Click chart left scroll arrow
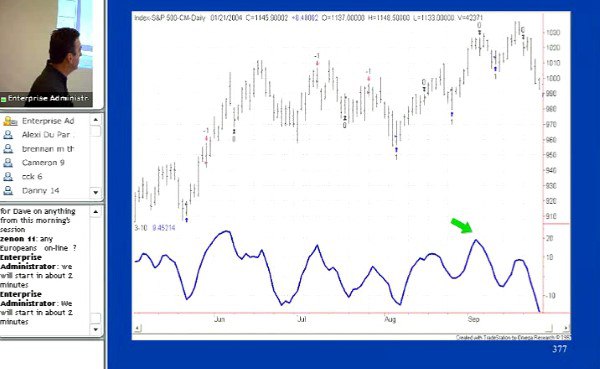The height and width of the screenshot is (369, 600). (138, 328)
